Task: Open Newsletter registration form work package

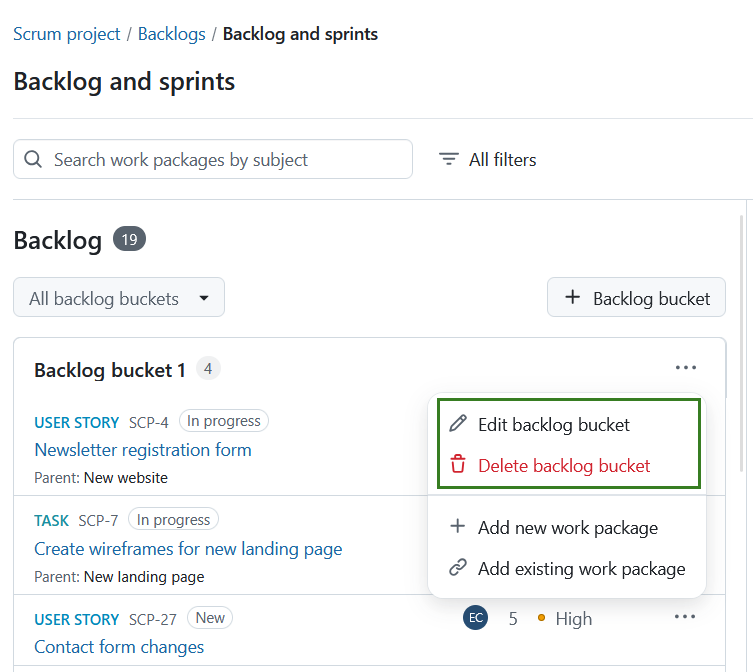Action: pyautogui.click(x=143, y=450)
